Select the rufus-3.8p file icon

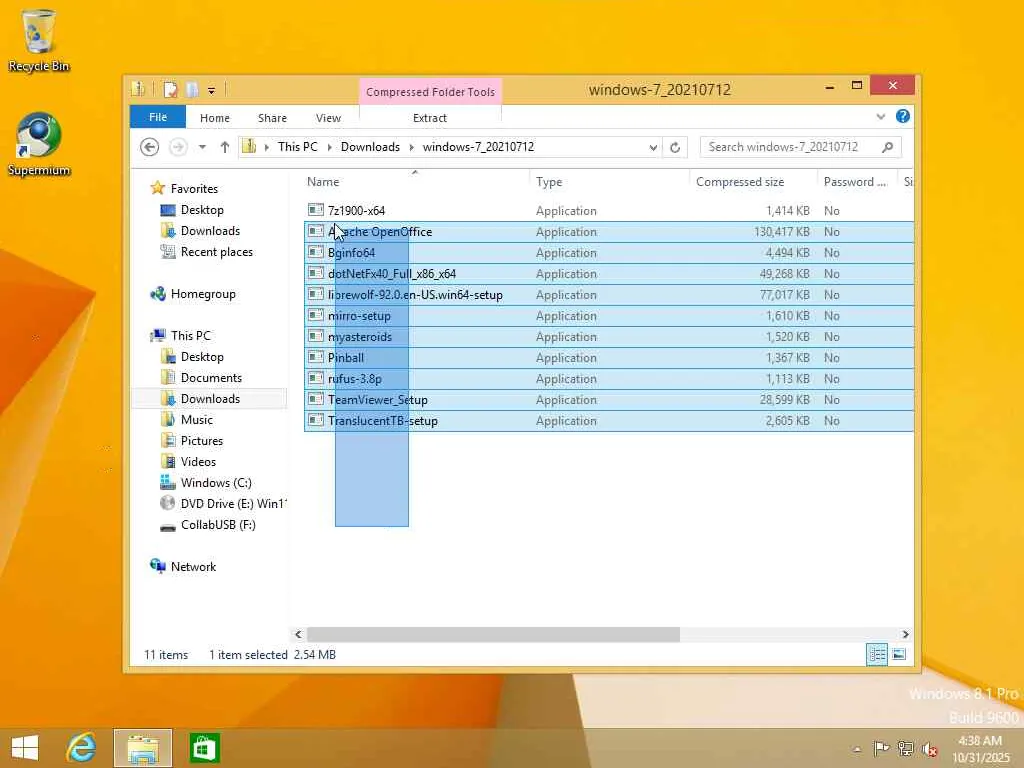316,378
